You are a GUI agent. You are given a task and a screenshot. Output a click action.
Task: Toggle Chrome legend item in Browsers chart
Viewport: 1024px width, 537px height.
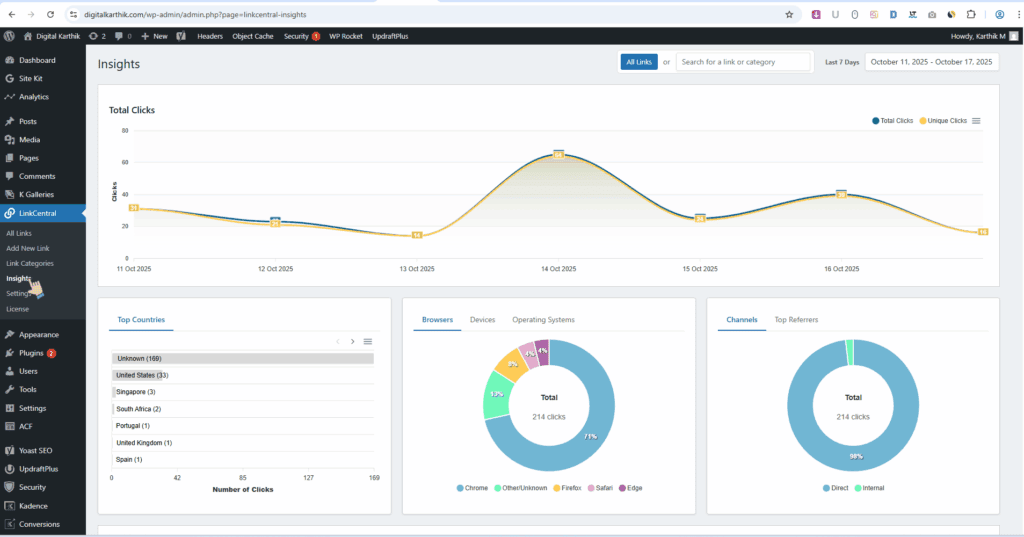[x=472, y=488]
